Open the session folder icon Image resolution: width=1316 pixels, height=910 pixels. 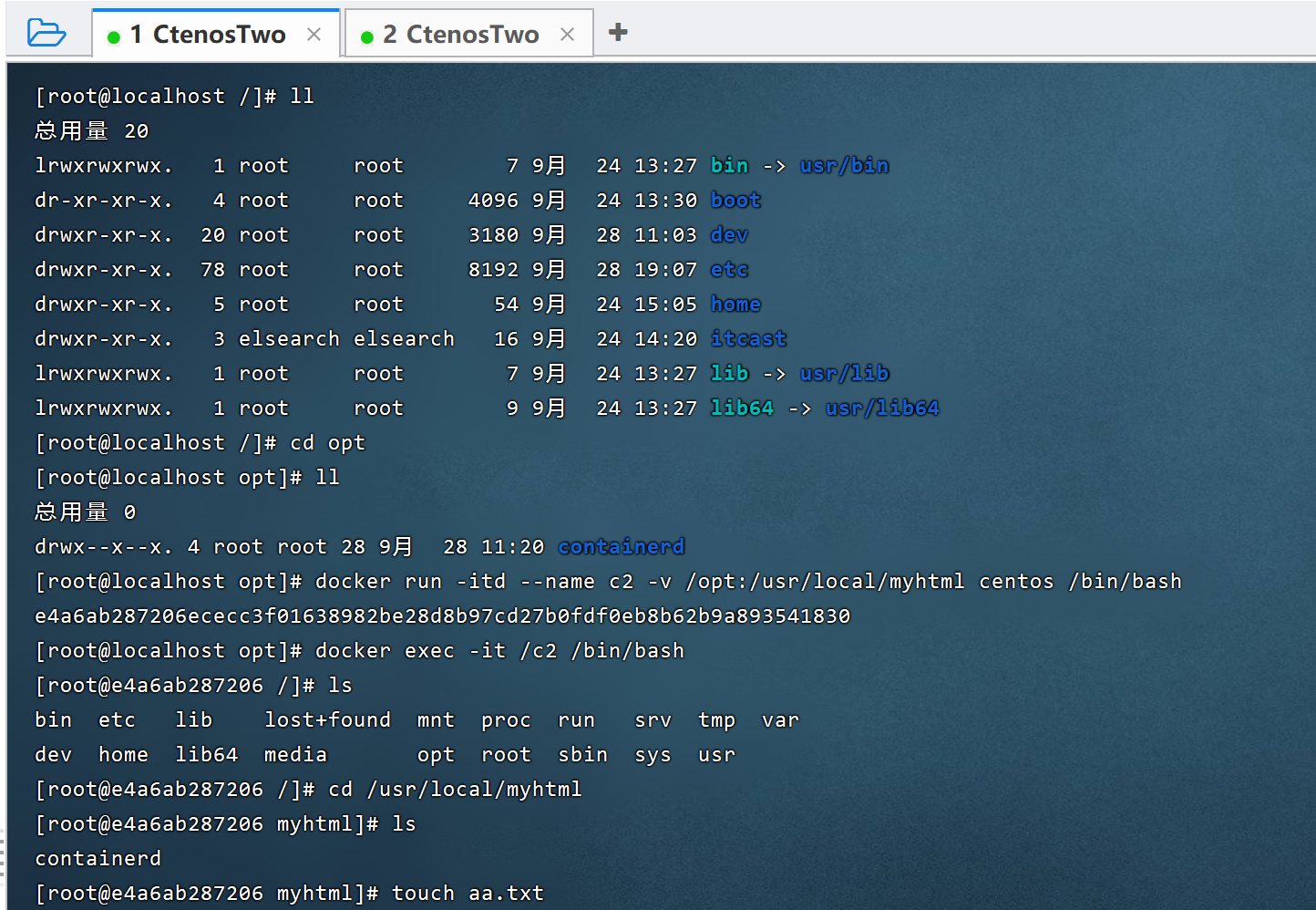pos(46,33)
